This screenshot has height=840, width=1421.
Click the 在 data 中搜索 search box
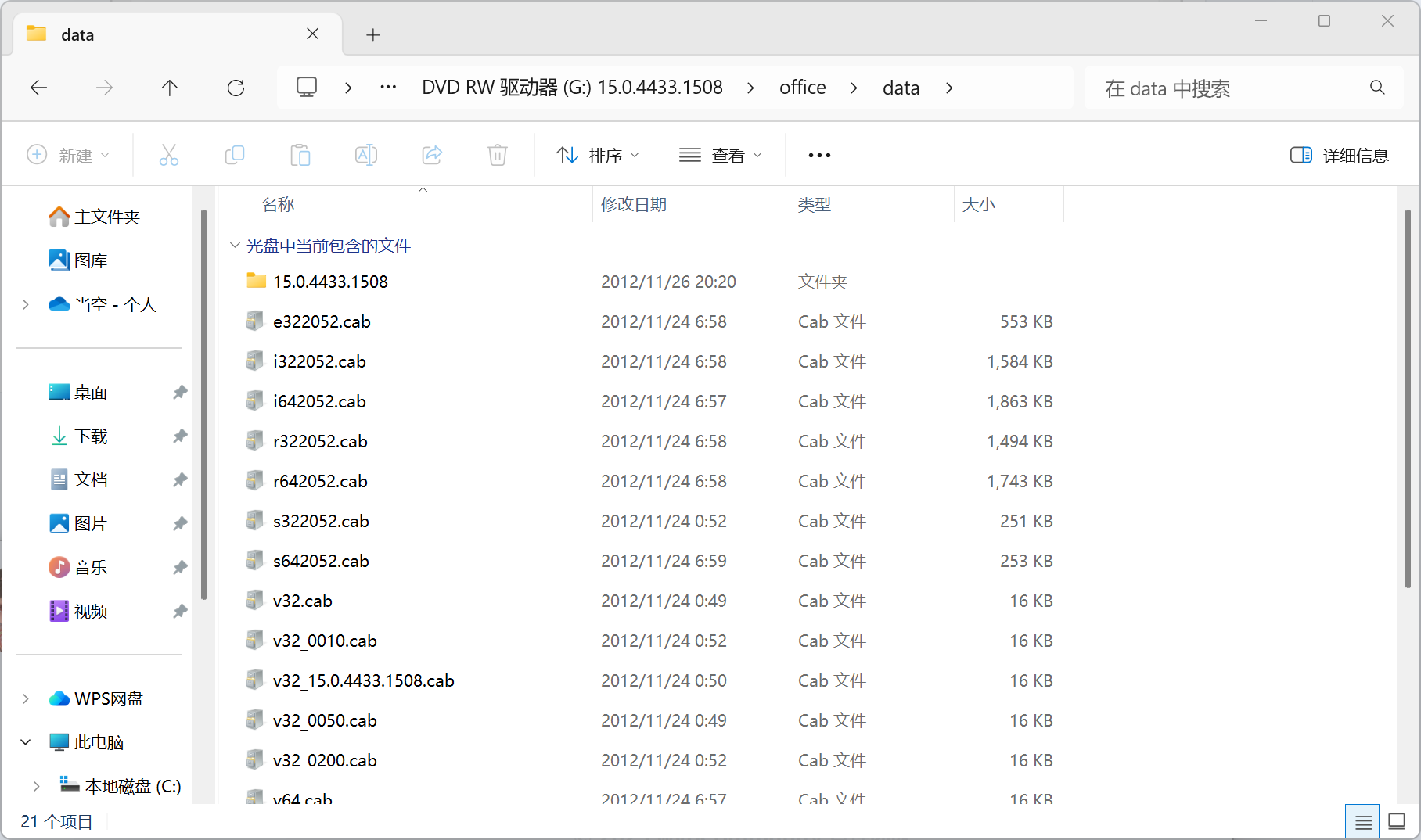coord(1229,88)
